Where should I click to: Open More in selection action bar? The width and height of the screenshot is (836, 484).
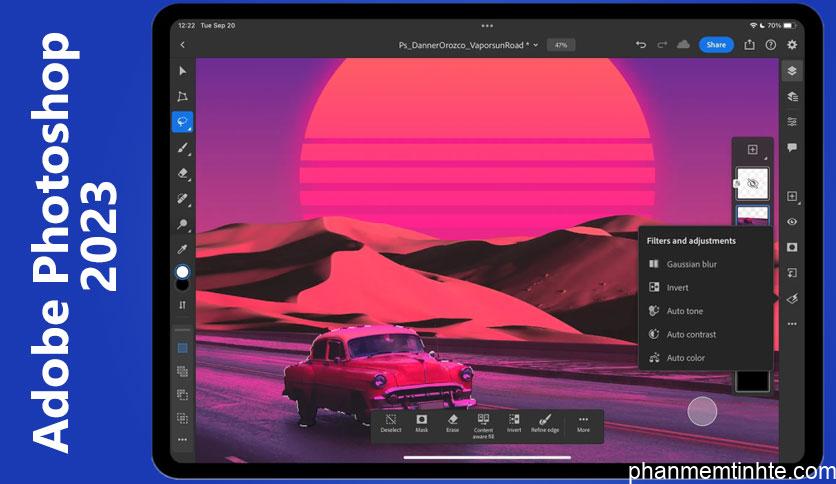[583, 424]
